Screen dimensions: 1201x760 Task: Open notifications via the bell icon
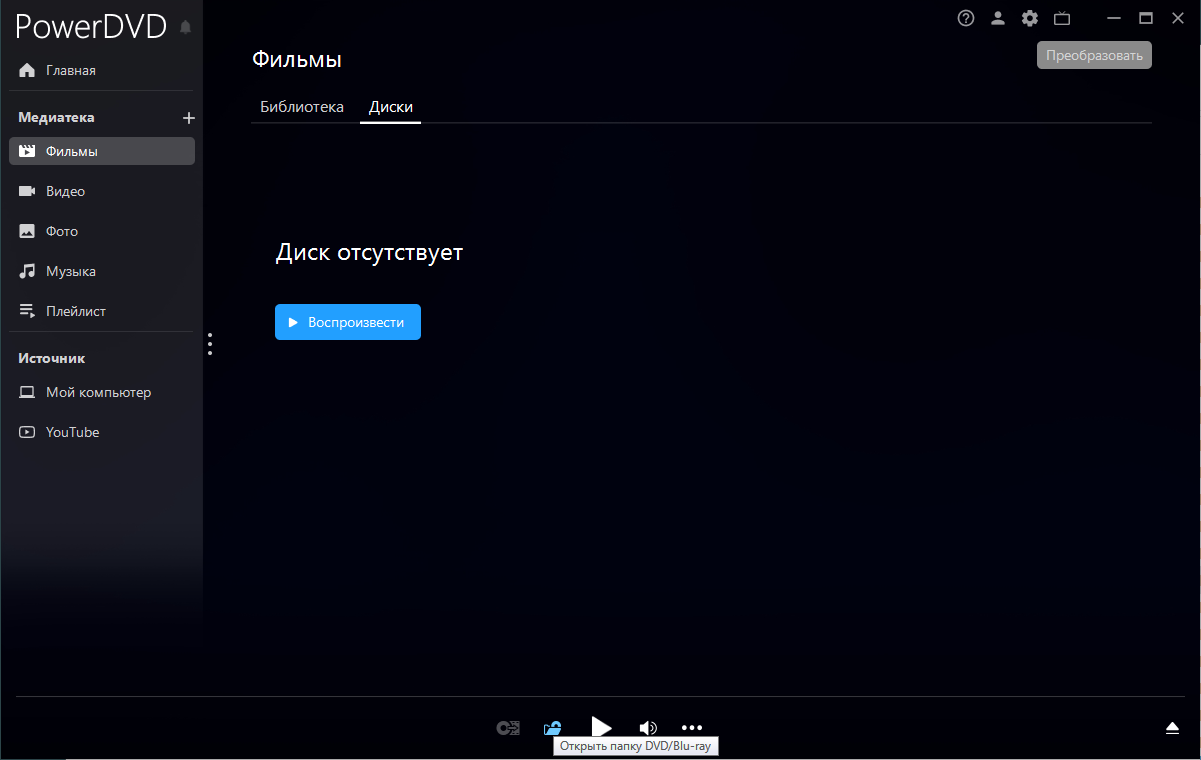(185, 28)
